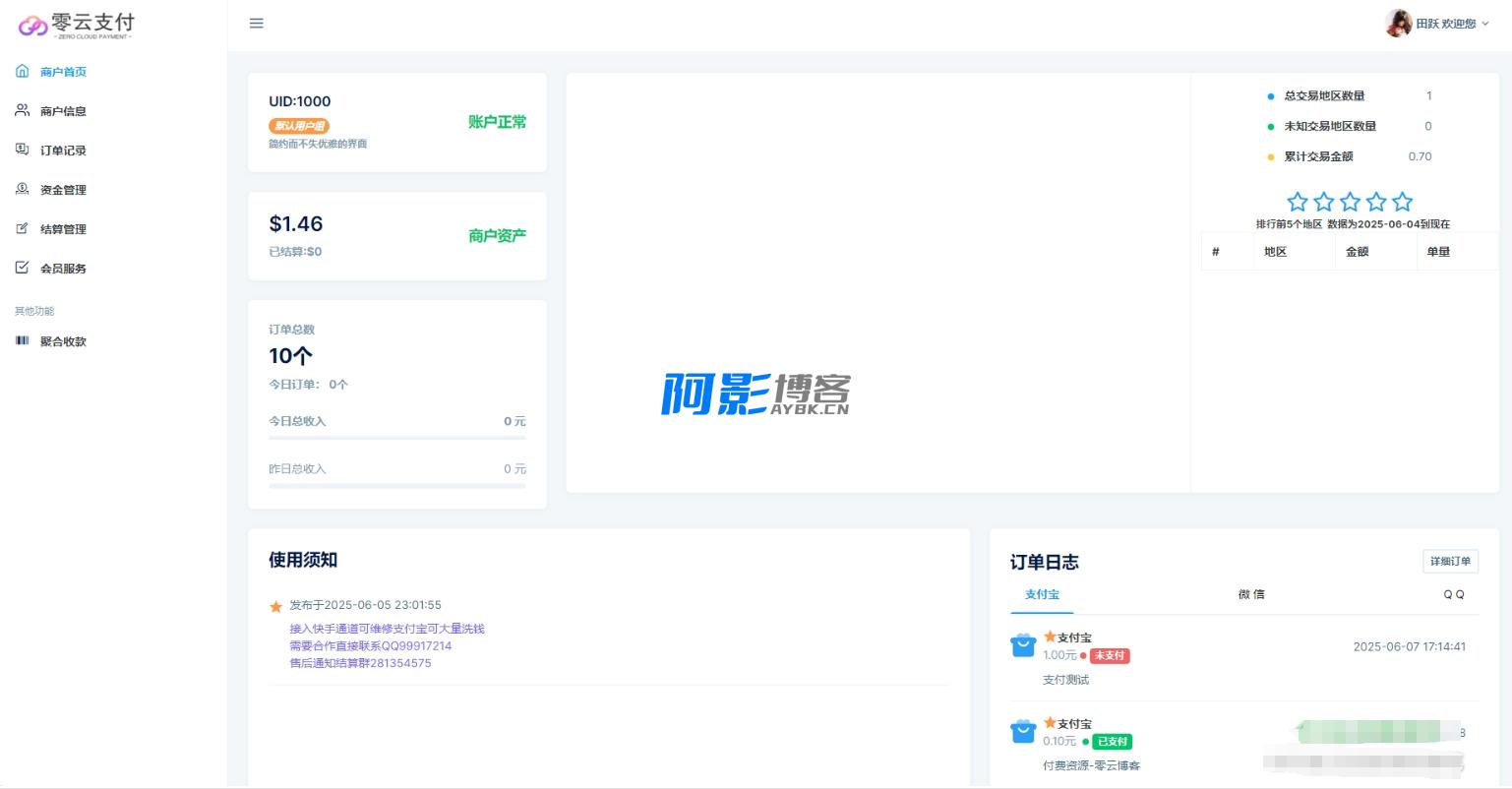The width and height of the screenshot is (1512, 789).
Task: Toggle the sidebar with the hamburger icon
Action: tap(257, 24)
